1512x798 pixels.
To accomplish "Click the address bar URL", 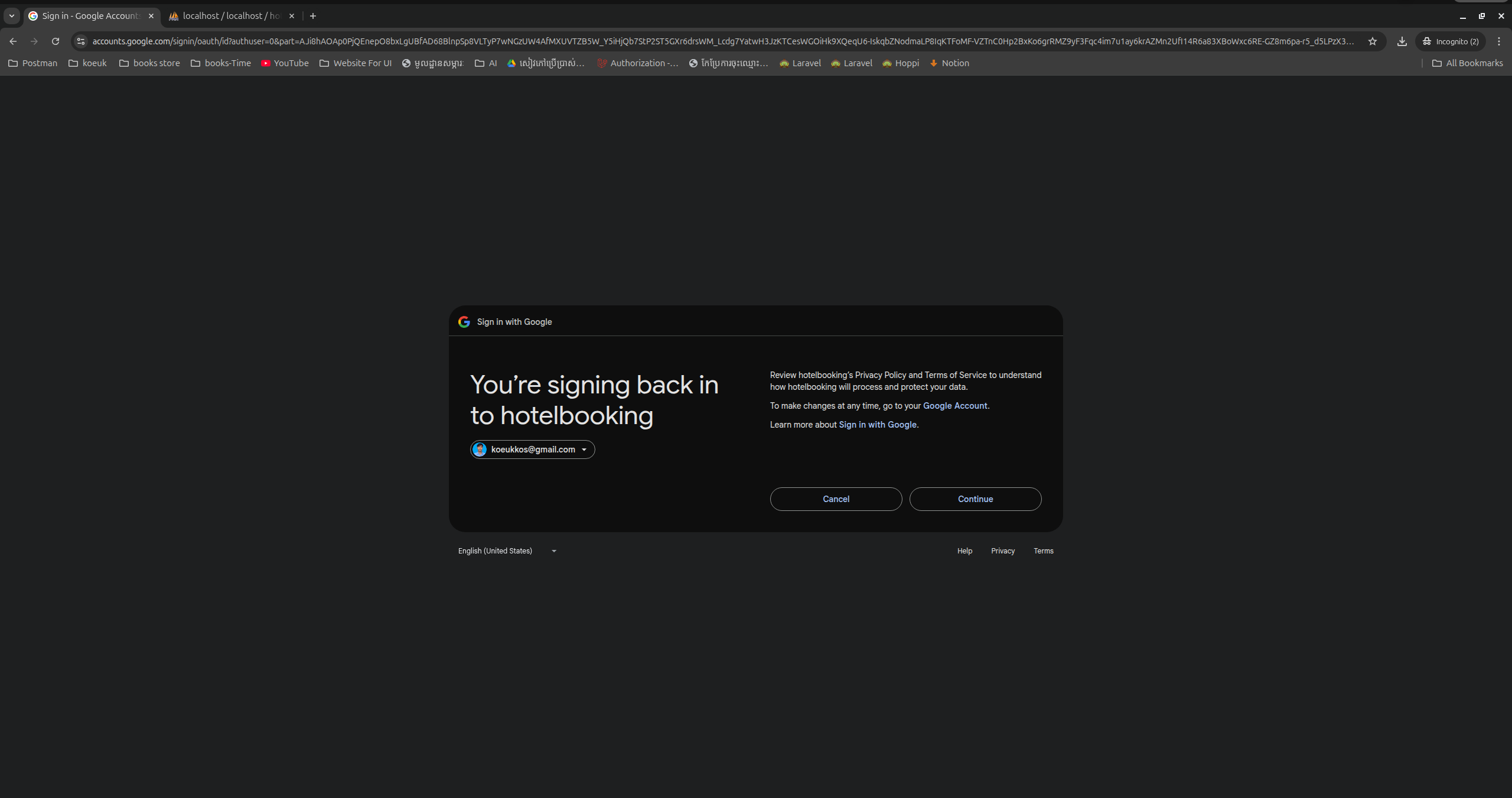I will tap(723, 41).
